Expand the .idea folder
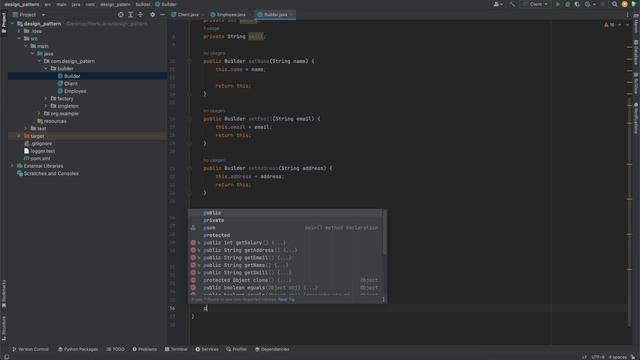640x360 pixels. click(x=19, y=31)
